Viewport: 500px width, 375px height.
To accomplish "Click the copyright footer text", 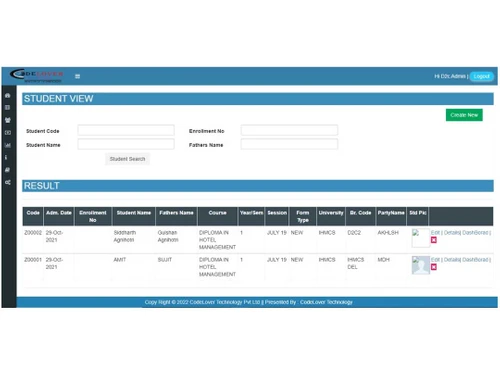I will tap(249, 302).
